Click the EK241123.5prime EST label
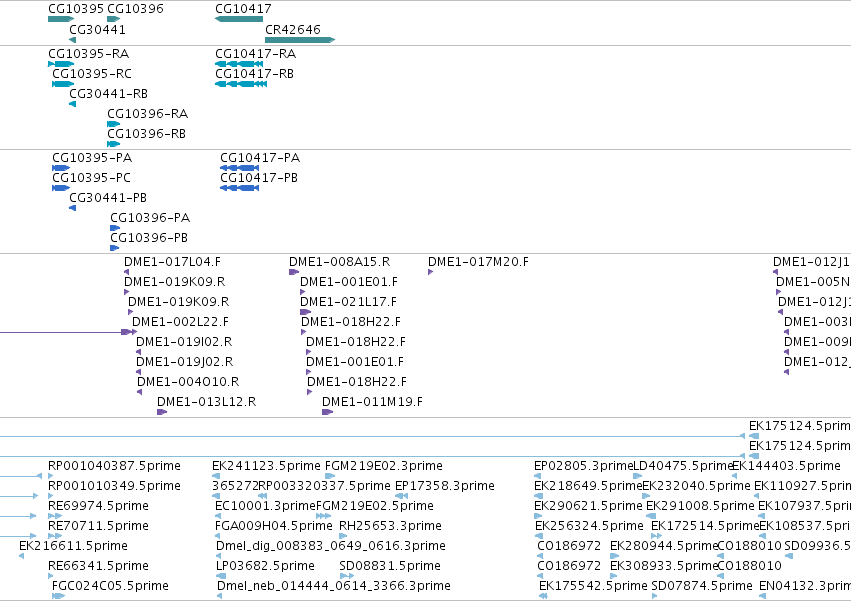The width and height of the screenshot is (851, 601). point(266,466)
